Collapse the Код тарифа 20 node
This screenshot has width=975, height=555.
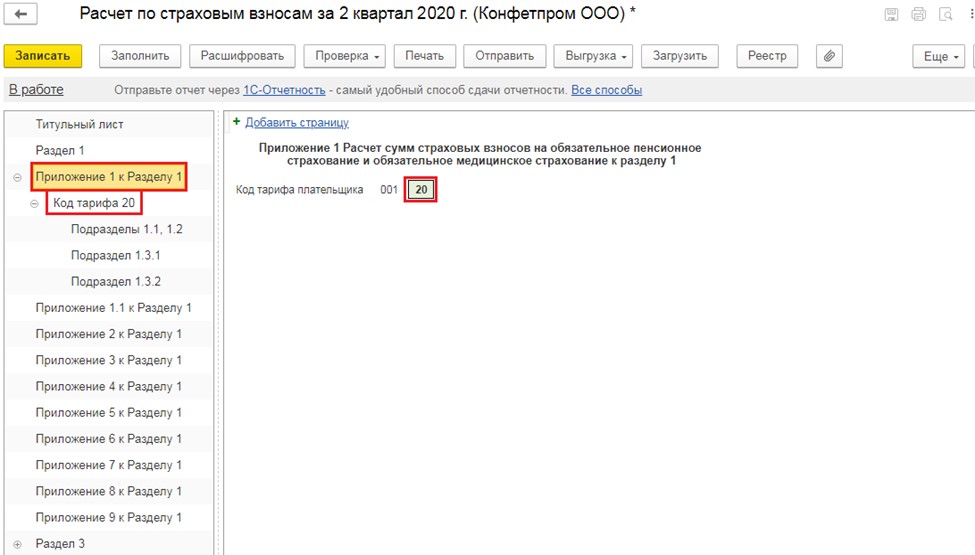click(x=34, y=204)
